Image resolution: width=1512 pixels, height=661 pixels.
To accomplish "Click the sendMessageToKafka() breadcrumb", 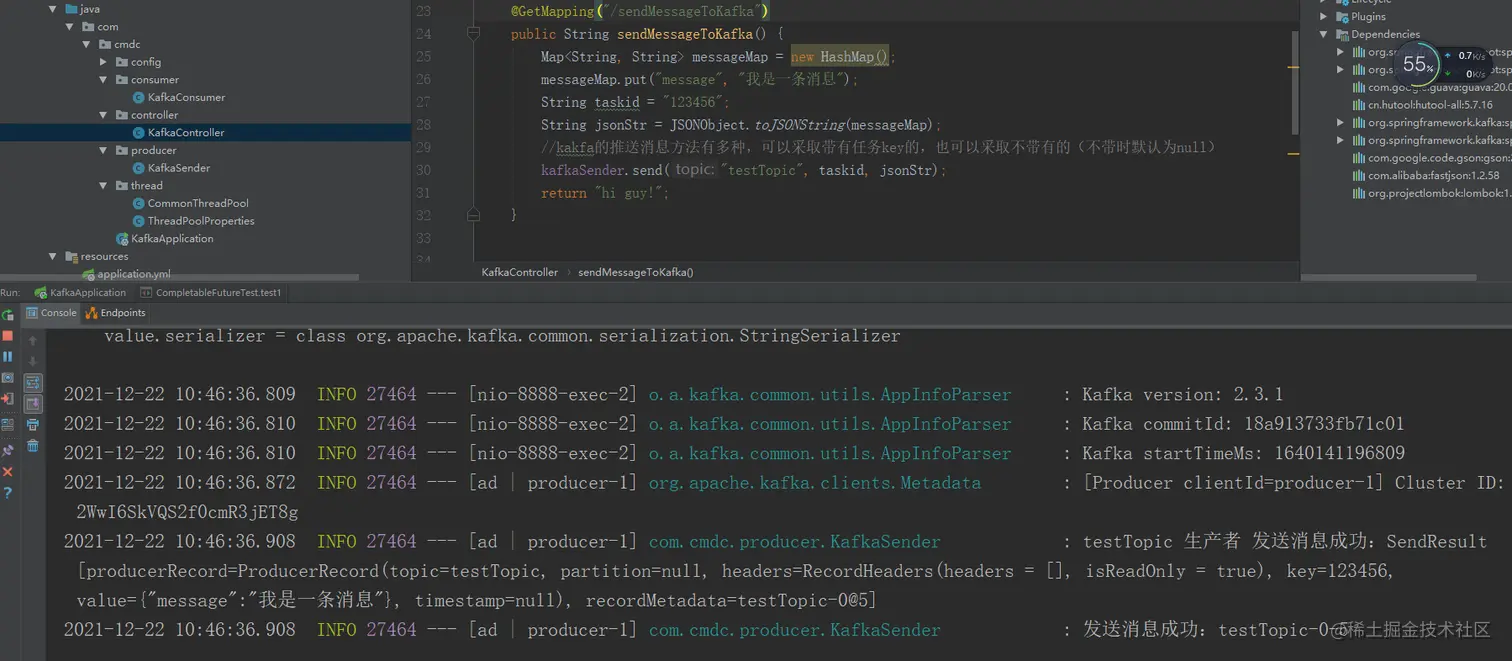I will 635,272.
